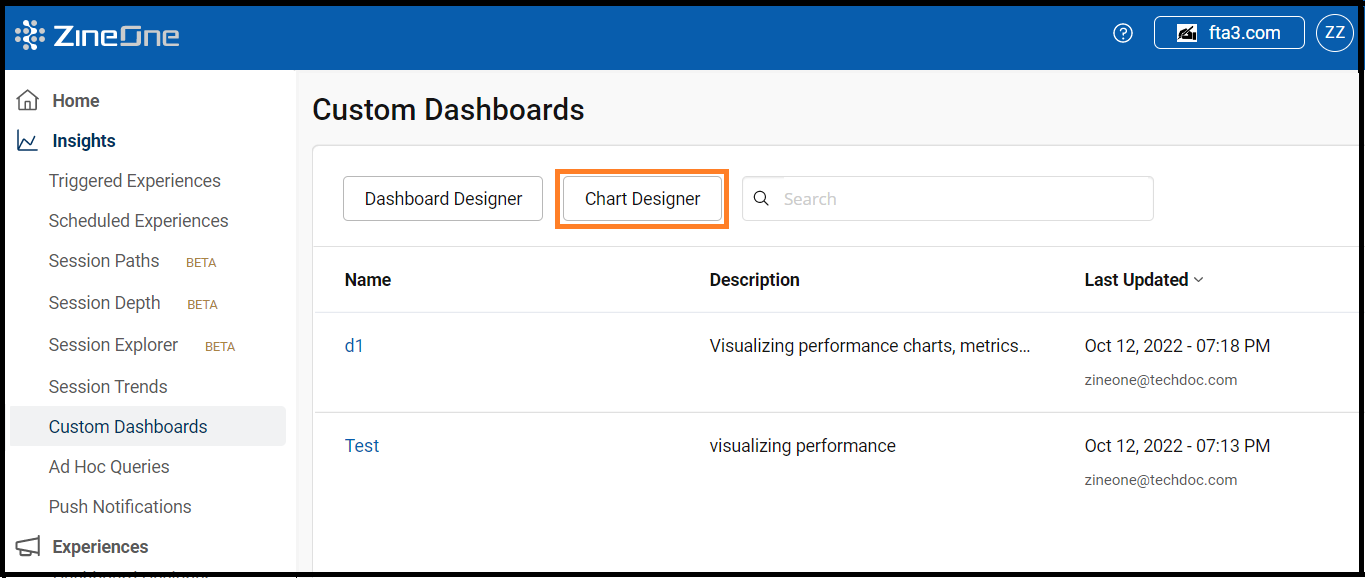This screenshot has height=578, width=1365.
Task: Sort table by the Name column
Action: pyautogui.click(x=367, y=280)
